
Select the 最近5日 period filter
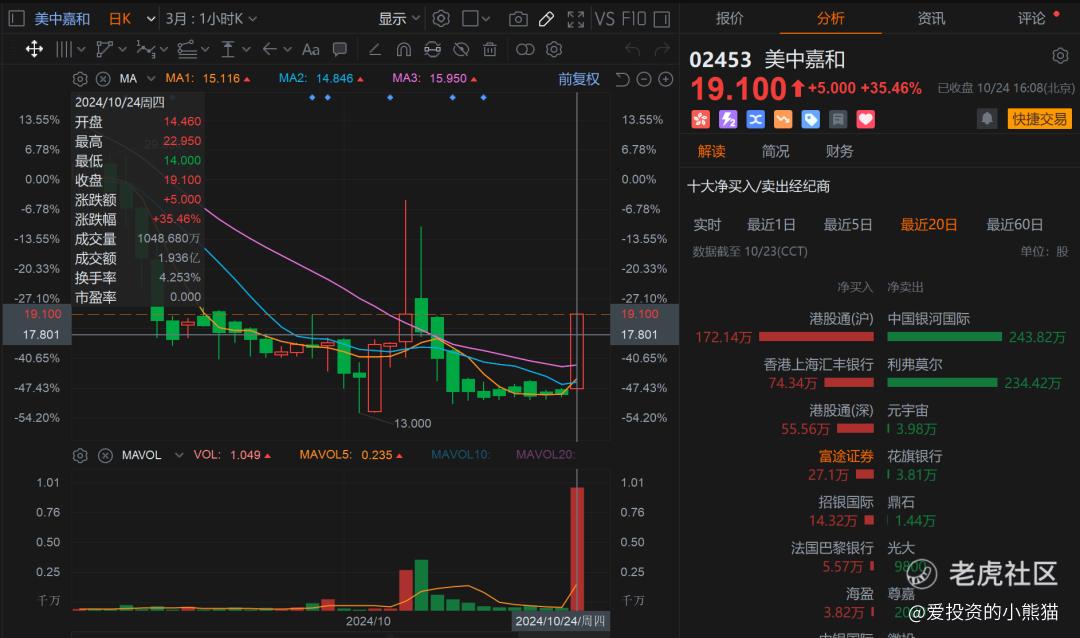pyautogui.click(x=848, y=225)
